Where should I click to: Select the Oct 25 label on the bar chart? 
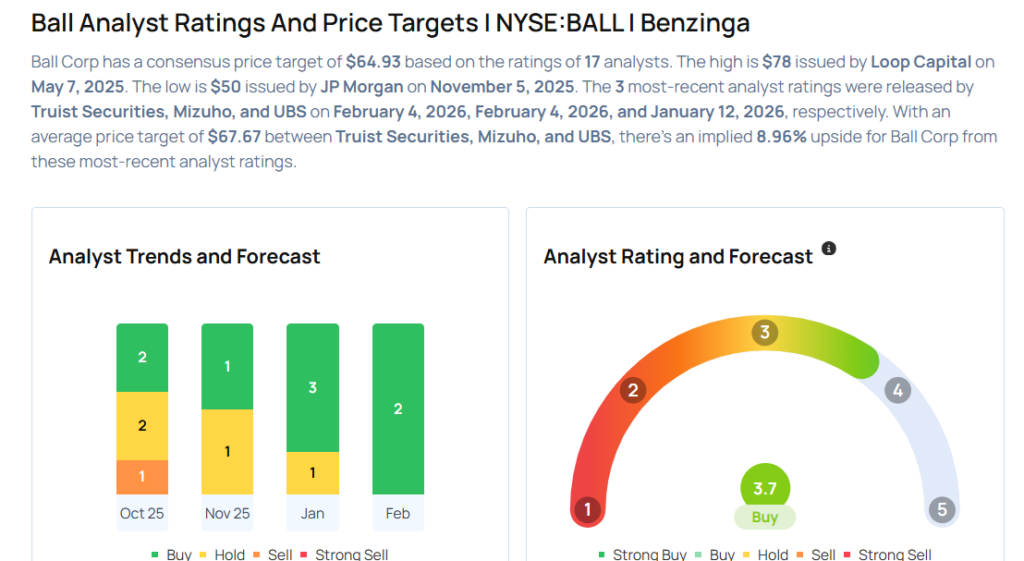[142, 513]
